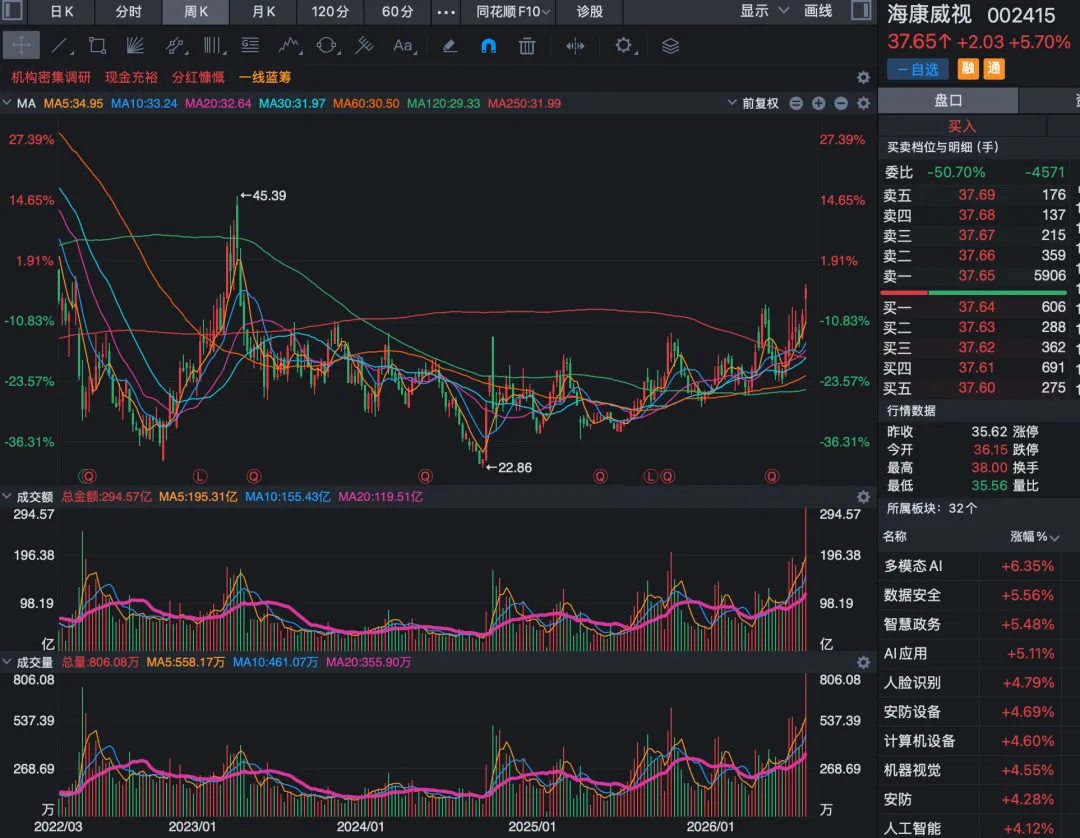
Task: Click the 现金充裕 tag
Action: (x=132, y=77)
